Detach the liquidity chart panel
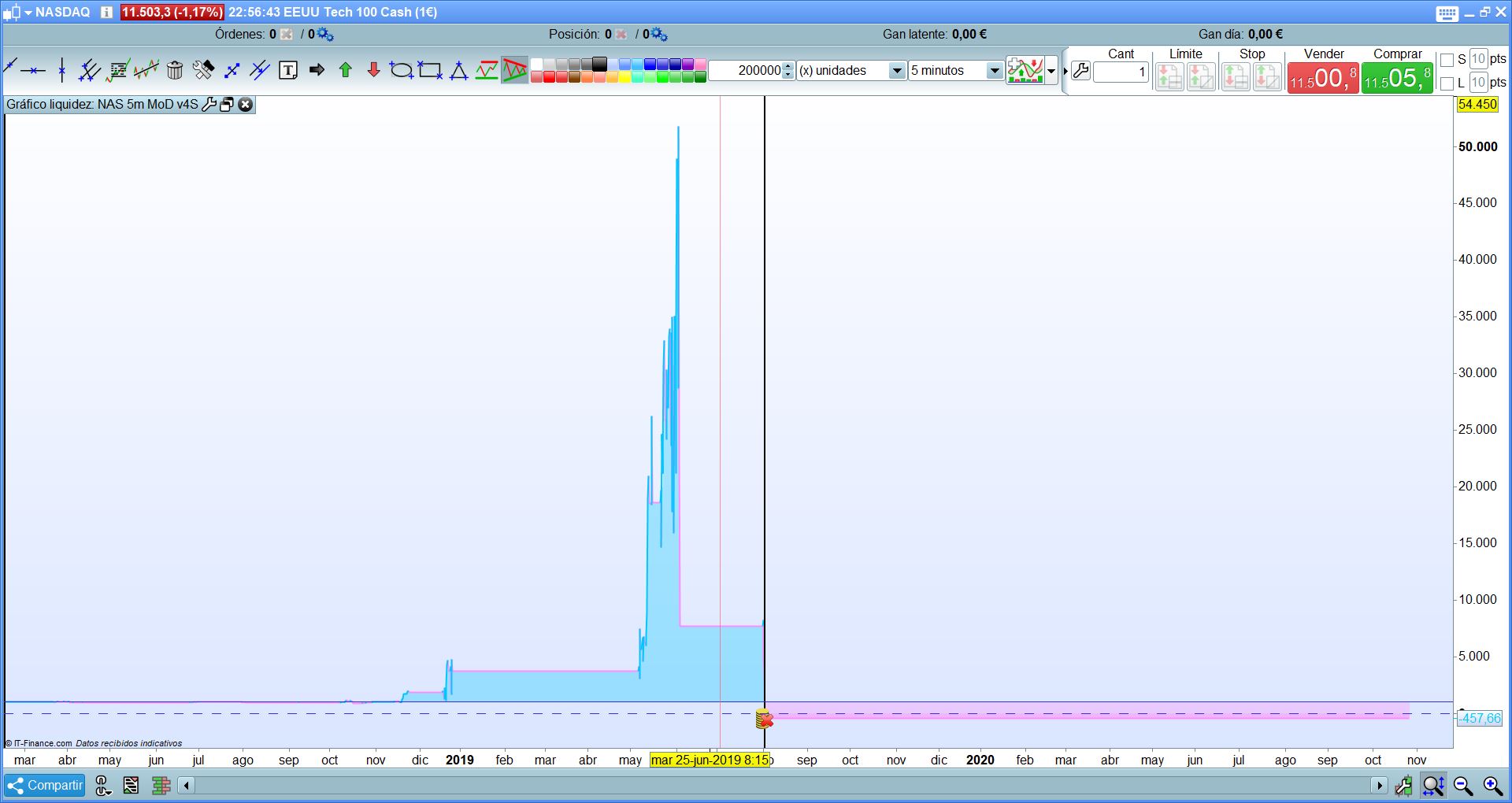The height and width of the screenshot is (803, 1512). tap(227, 105)
